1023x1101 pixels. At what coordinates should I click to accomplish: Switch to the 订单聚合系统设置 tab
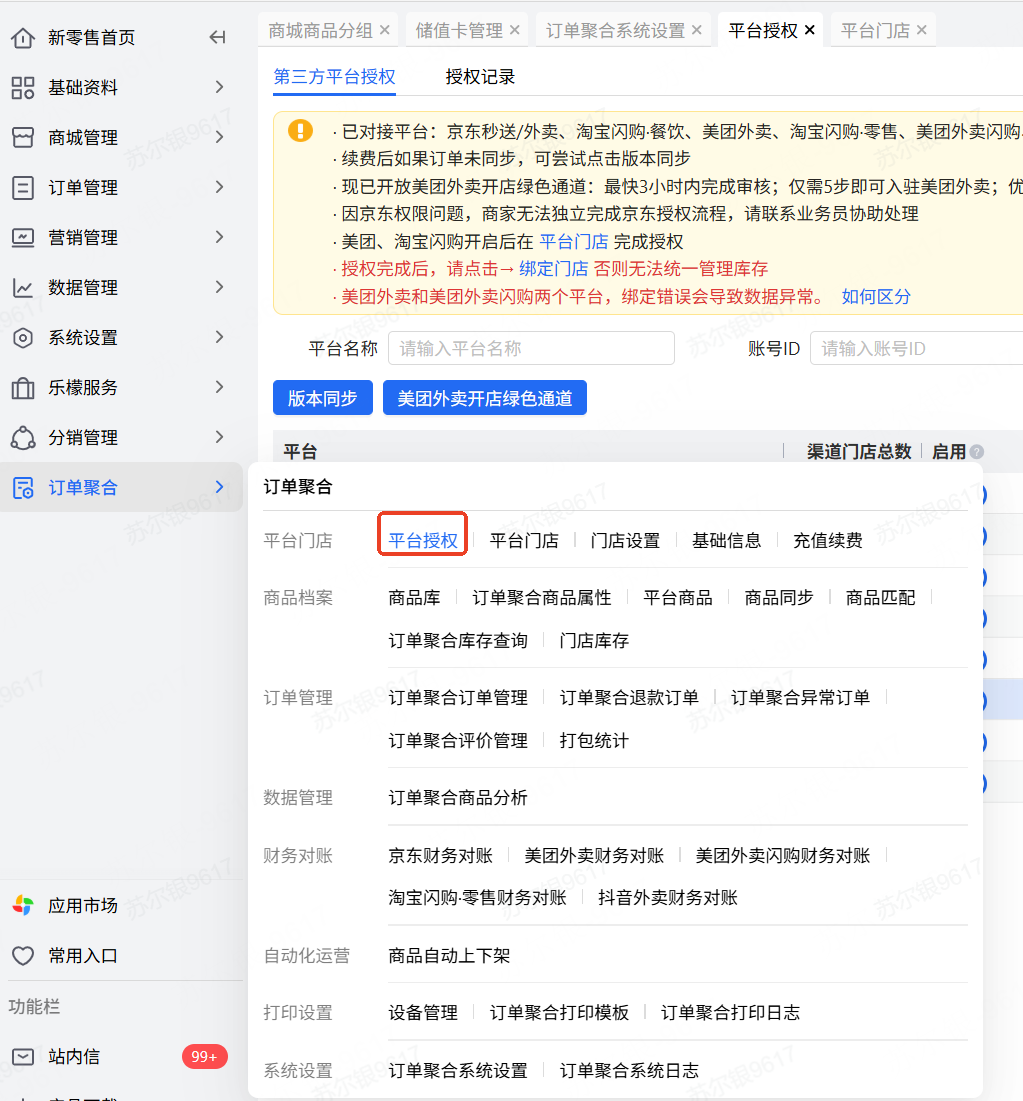pyautogui.click(x=615, y=31)
